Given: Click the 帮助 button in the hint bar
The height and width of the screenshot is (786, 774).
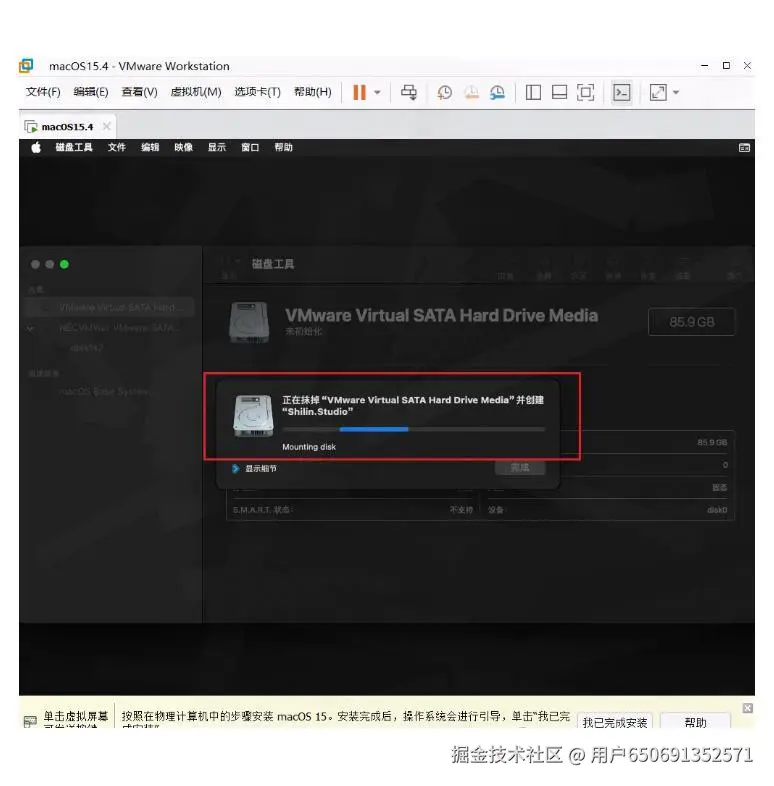Looking at the screenshot, I should coord(695,722).
